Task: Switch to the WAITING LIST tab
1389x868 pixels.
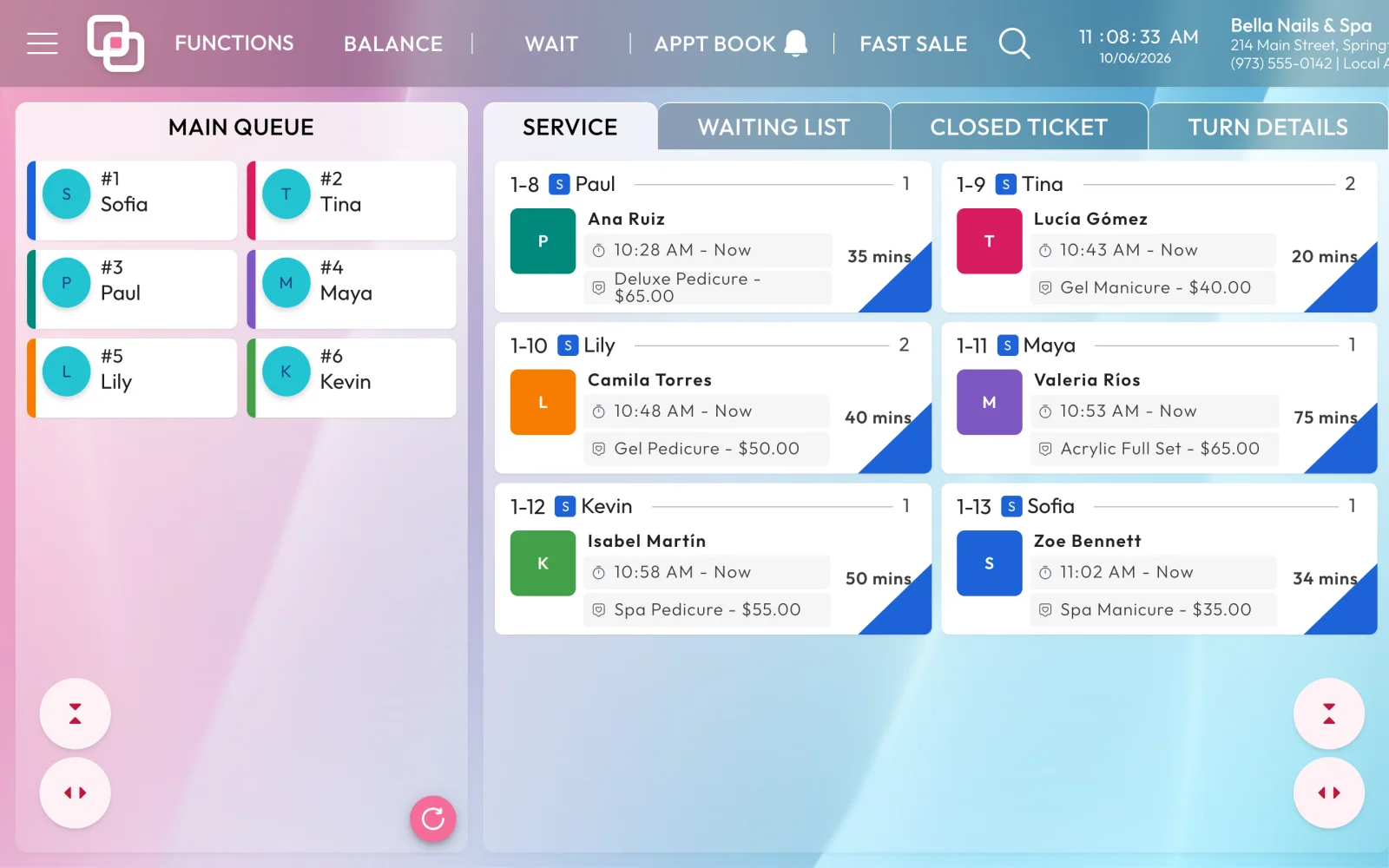Action: [x=773, y=127]
